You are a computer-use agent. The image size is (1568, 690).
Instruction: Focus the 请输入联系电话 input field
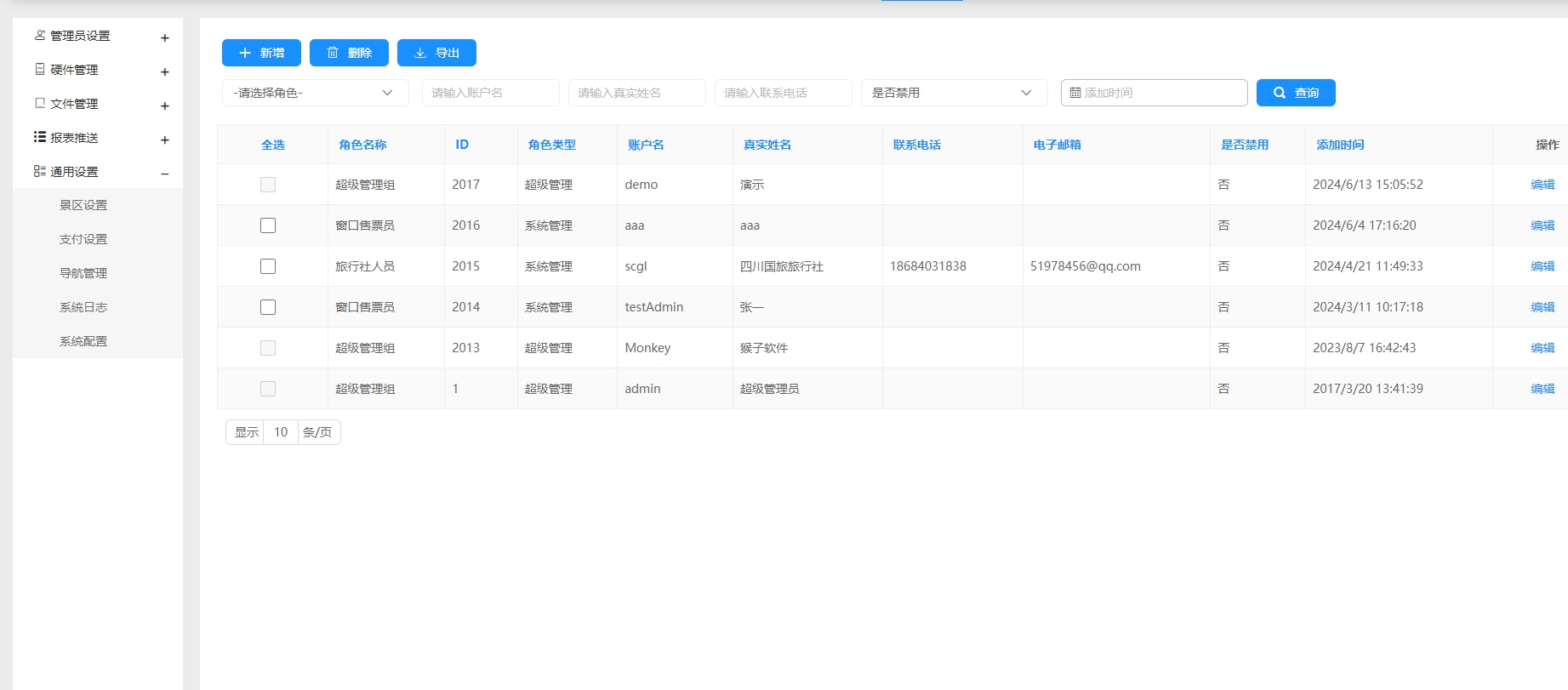coord(784,93)
